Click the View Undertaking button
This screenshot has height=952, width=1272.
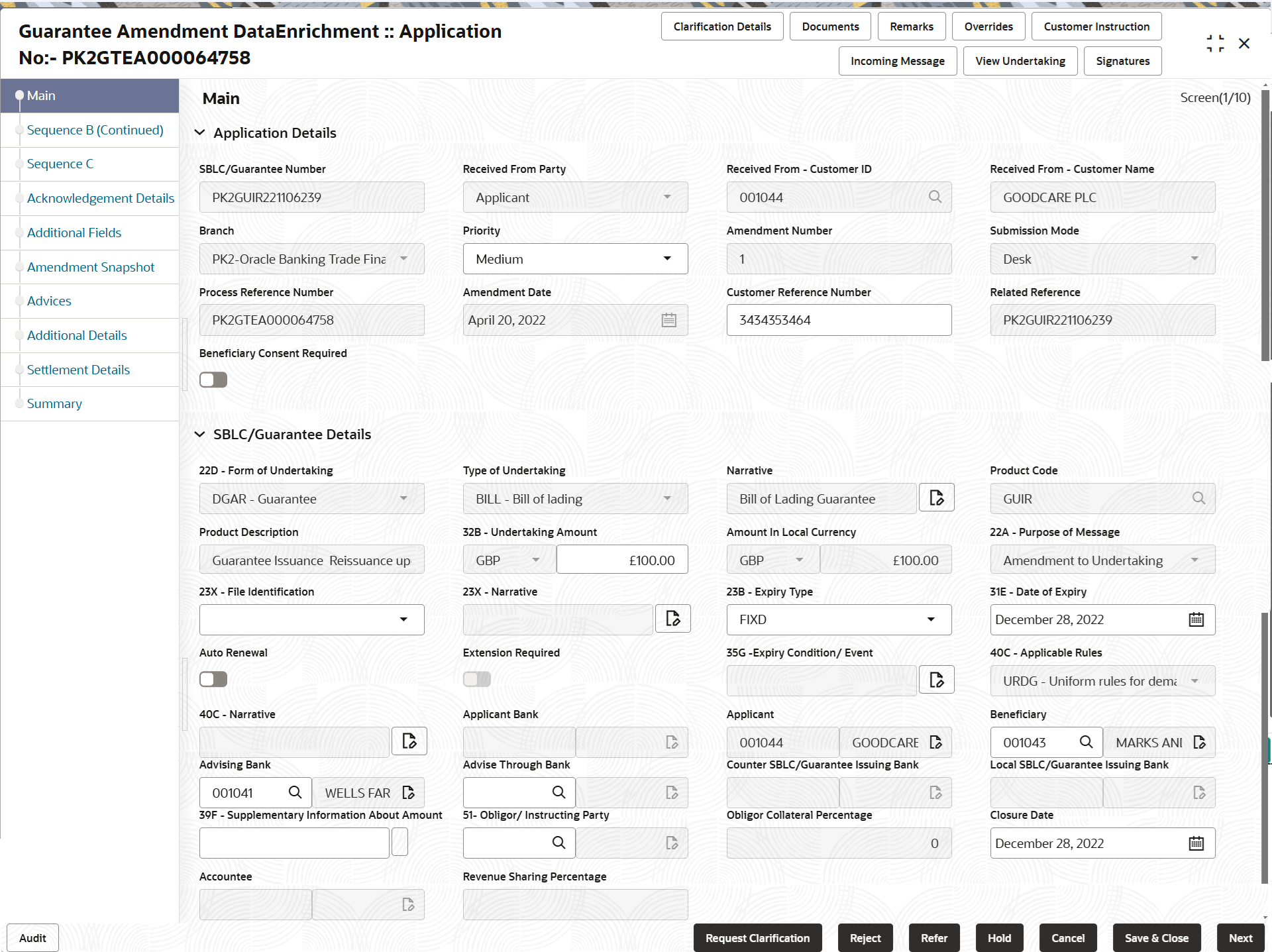[1020, 61]
